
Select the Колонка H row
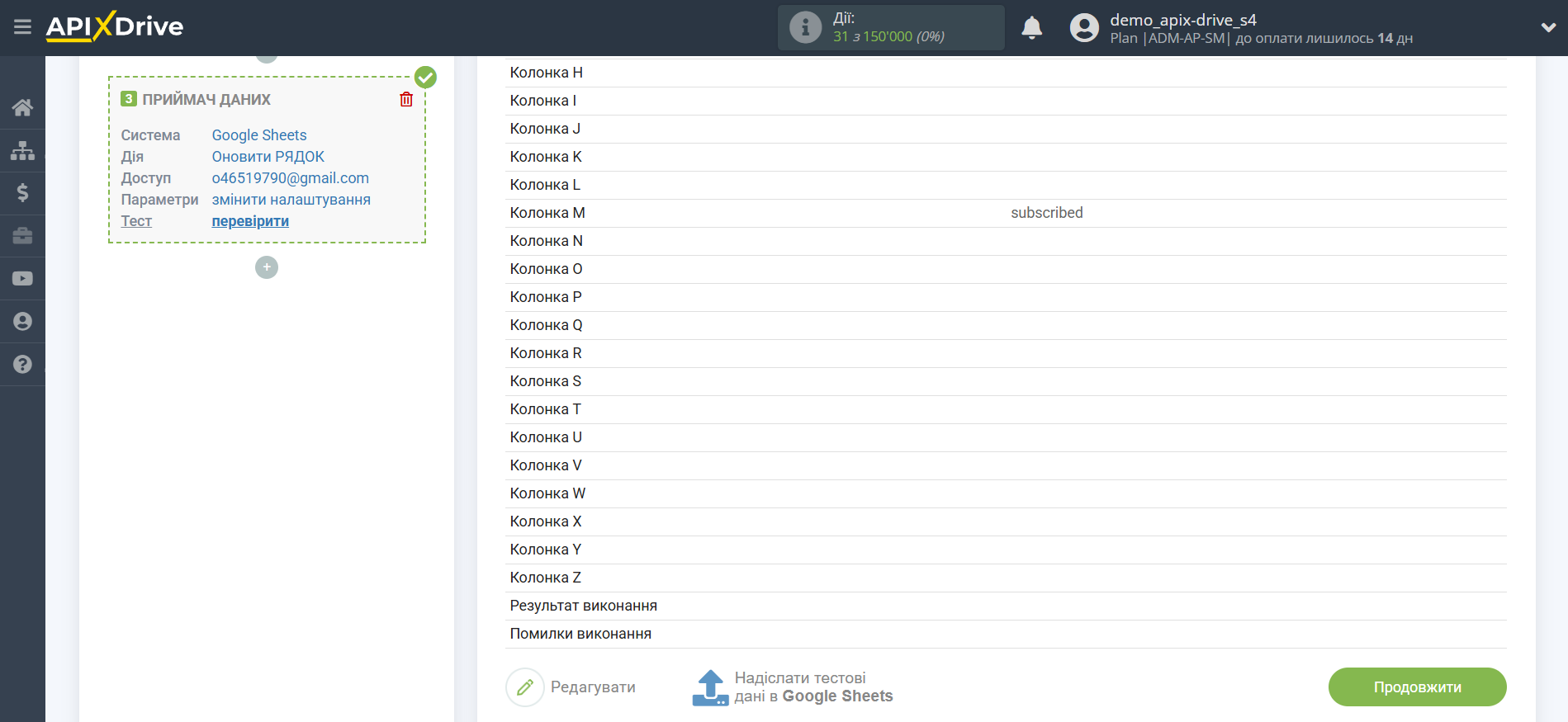tap(1006, 73)
